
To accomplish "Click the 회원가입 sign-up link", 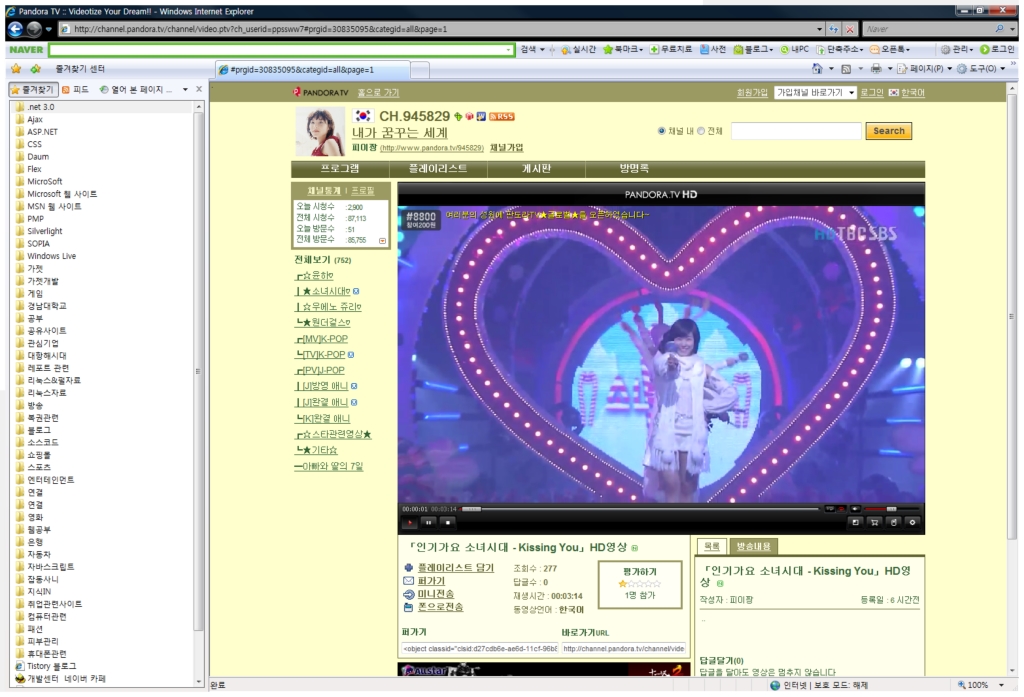I will click(x=752, y=93).
